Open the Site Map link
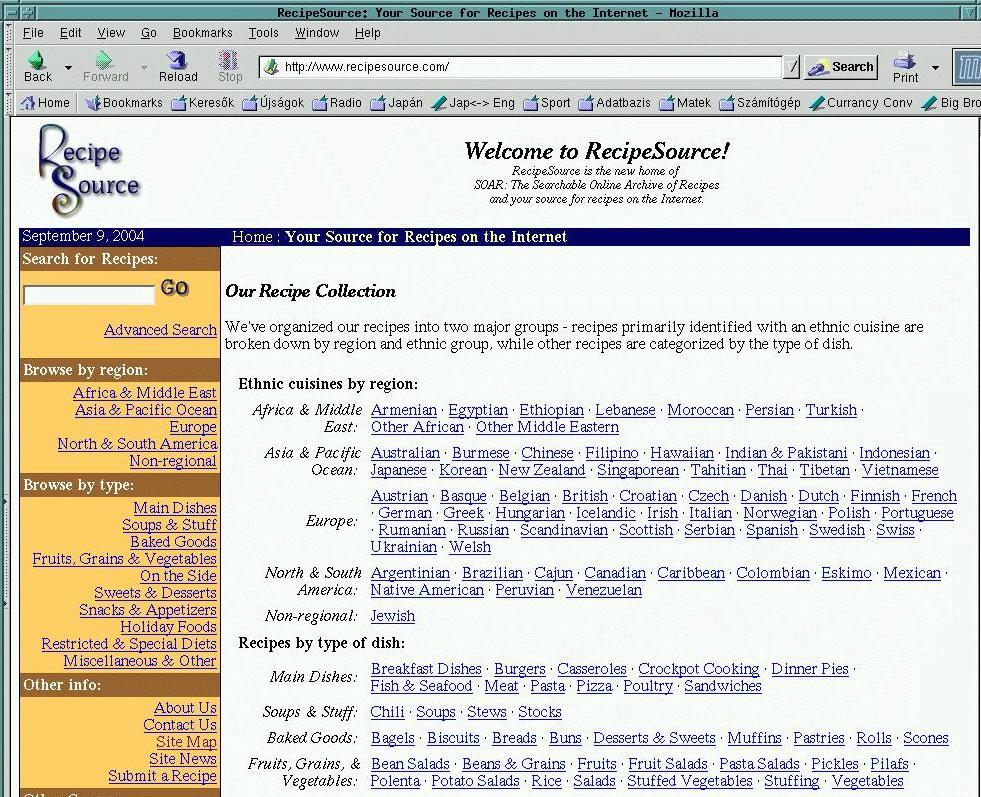The height and width of the screenshot is (797, 981). click(186, 742)
